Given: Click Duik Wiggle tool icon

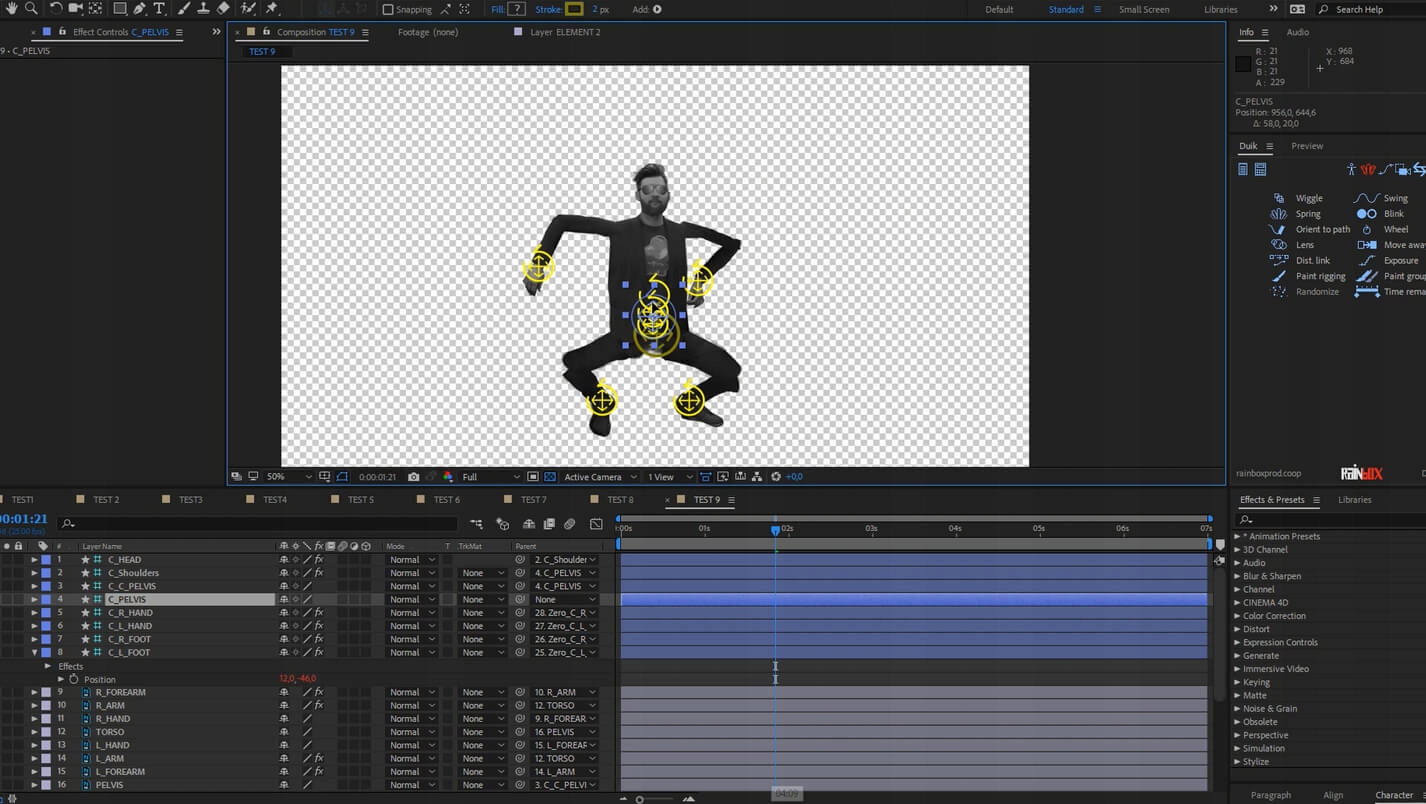Looking at the screenshot, I should tap(1278, 198).
